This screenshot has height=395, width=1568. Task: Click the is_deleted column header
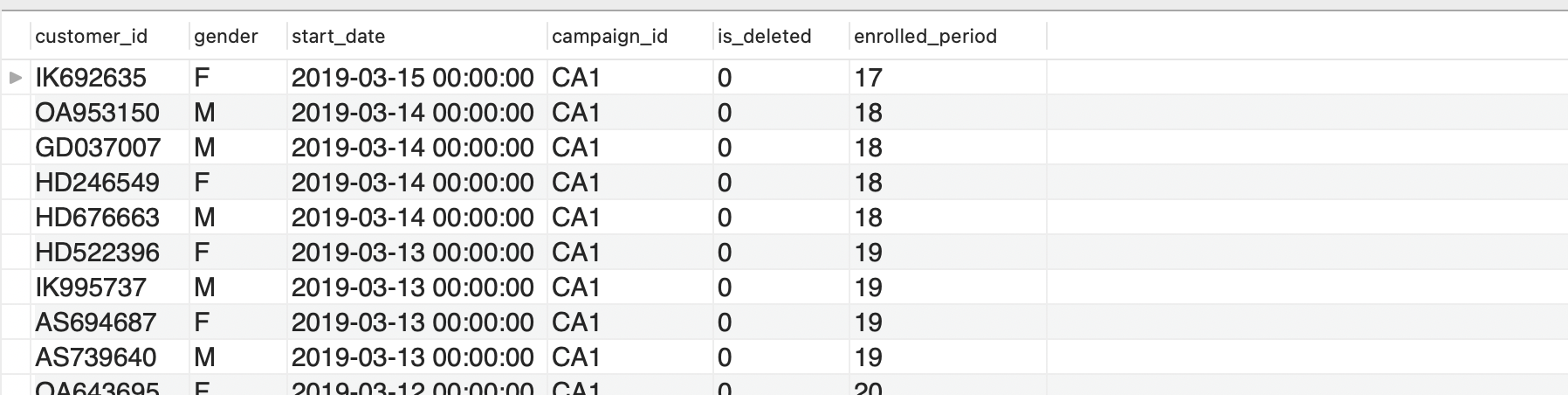[781, 36]
